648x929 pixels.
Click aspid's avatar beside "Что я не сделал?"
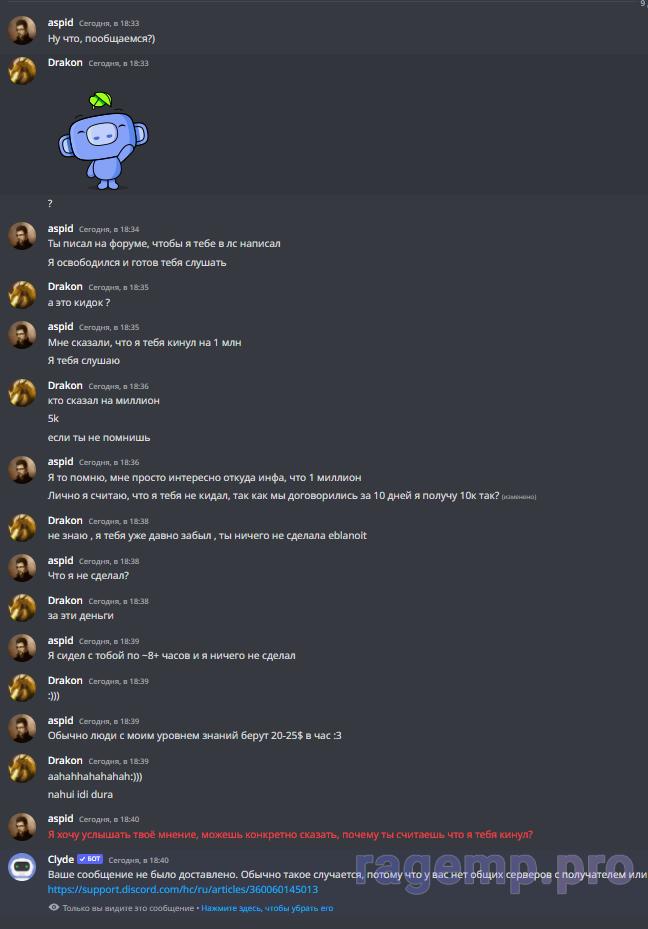tap(22, 569)
